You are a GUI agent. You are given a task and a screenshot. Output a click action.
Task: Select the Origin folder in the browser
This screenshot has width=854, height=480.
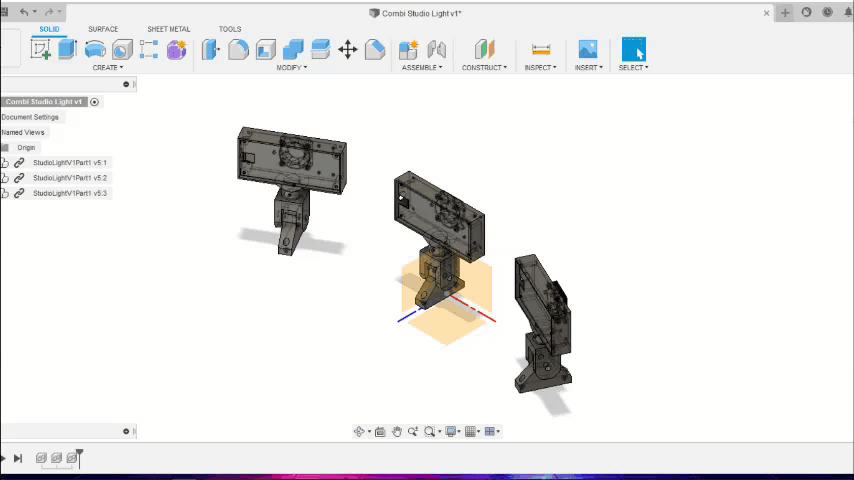pyautogui.click(x=26, y=148)
